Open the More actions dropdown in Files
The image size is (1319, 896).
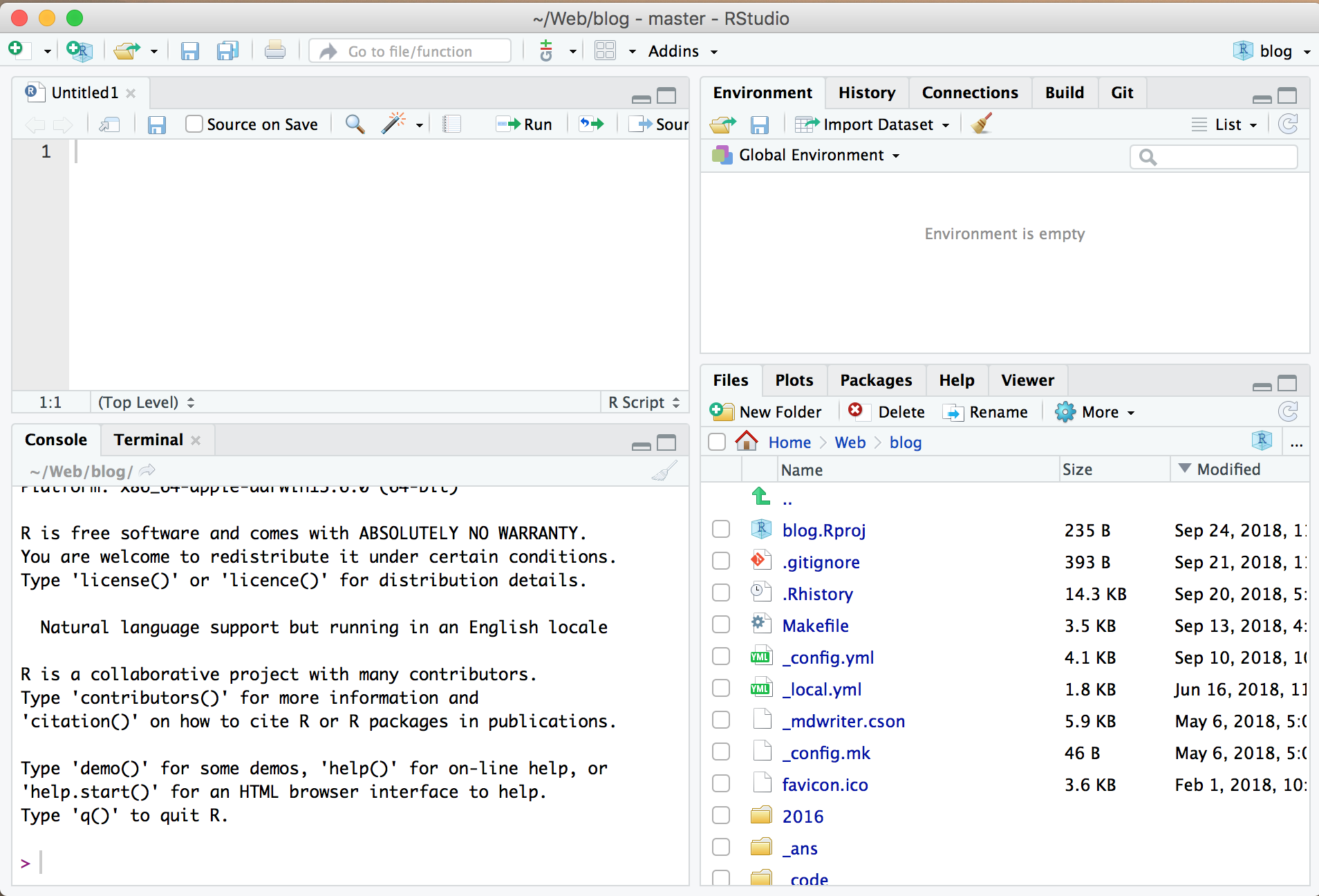[1095, 412]
